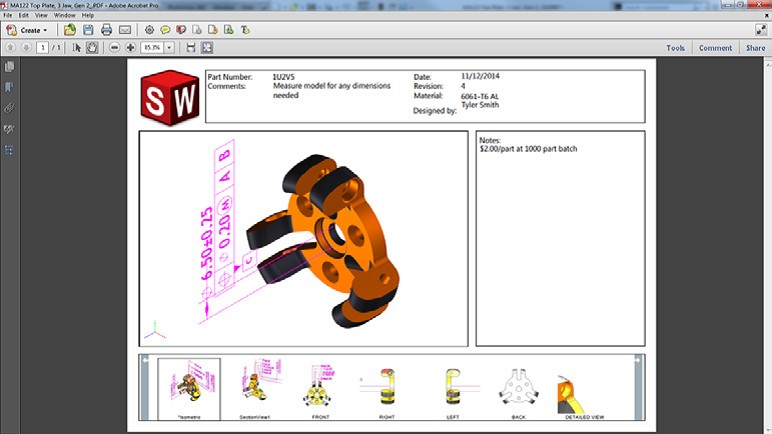Open the Create dropdown

(x=32, y=30)
